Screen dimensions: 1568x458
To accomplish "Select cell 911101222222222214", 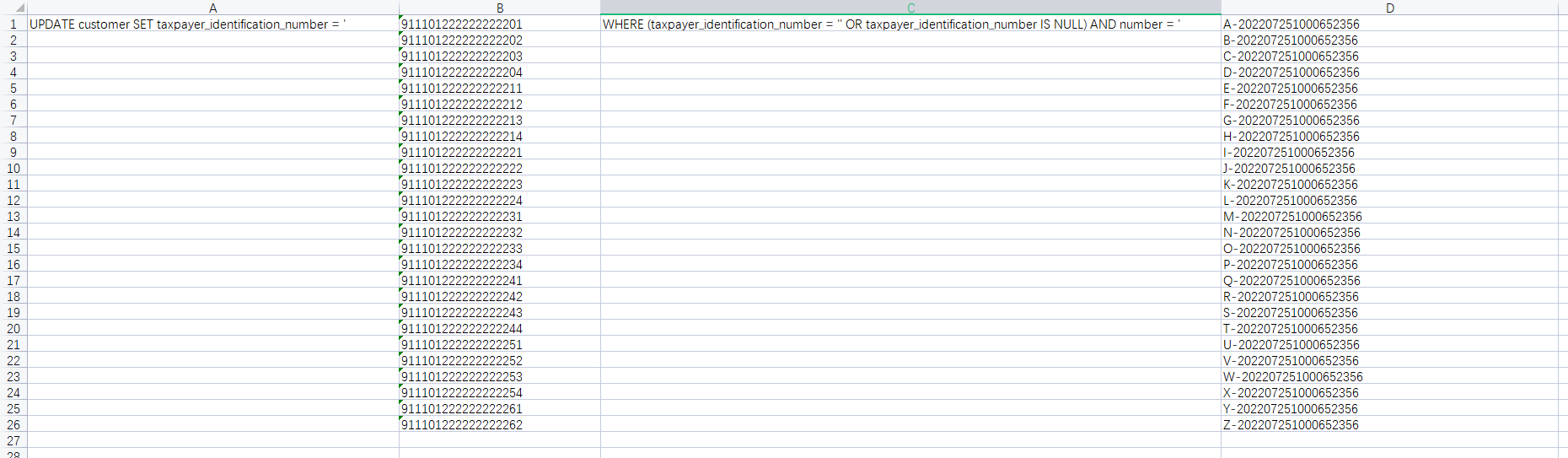I will [x=500, y=136].
